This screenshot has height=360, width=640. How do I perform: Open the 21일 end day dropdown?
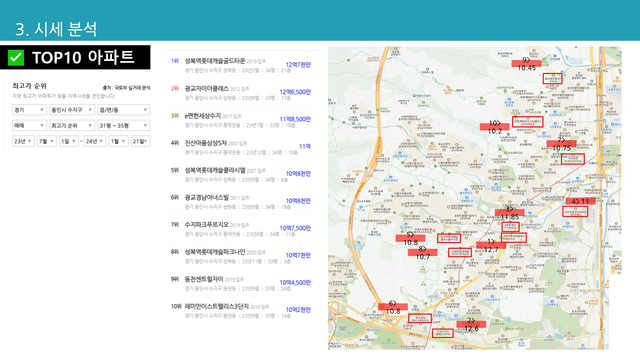coord(140,141)
